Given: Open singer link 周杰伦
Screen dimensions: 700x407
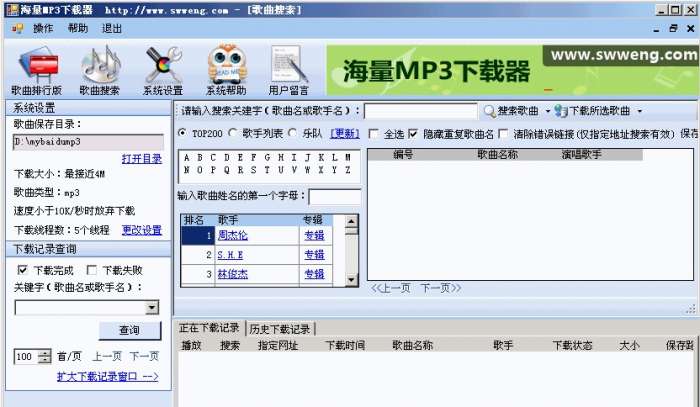Looking at the screenshot, I should [233, 236].
